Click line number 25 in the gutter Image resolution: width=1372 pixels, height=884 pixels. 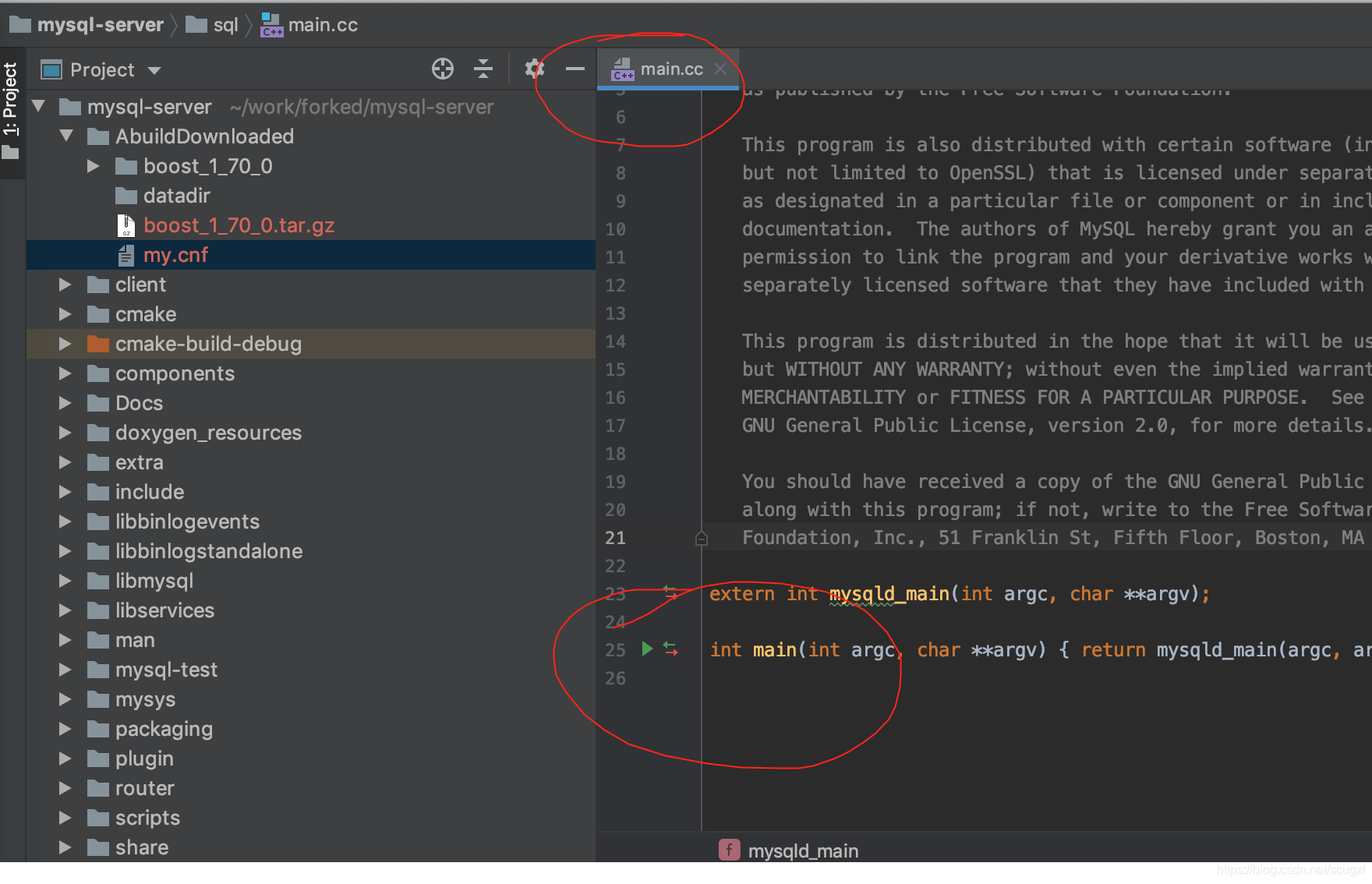click(x=615, y=649)
